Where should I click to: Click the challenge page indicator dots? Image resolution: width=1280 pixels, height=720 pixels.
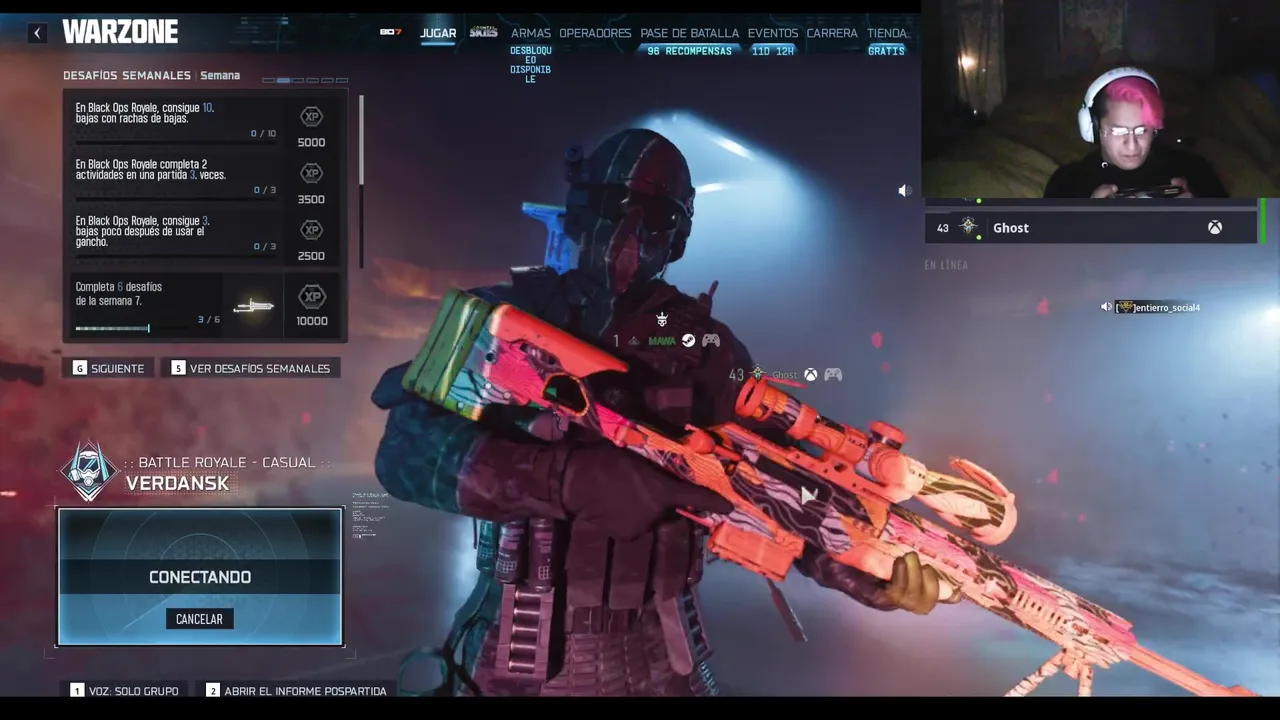[x=305, y=80]
